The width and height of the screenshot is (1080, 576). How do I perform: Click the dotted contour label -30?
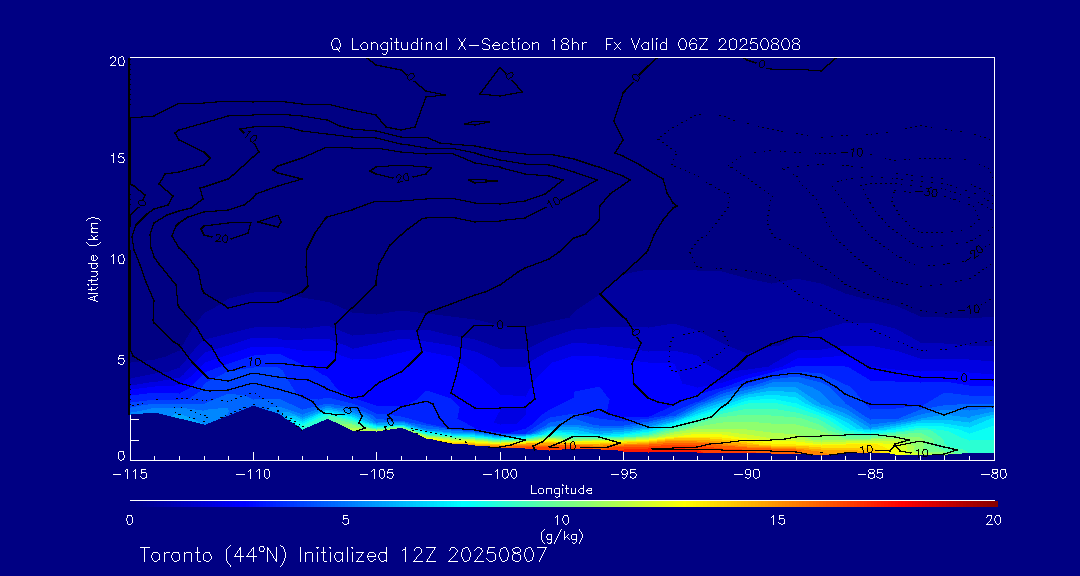927,192
